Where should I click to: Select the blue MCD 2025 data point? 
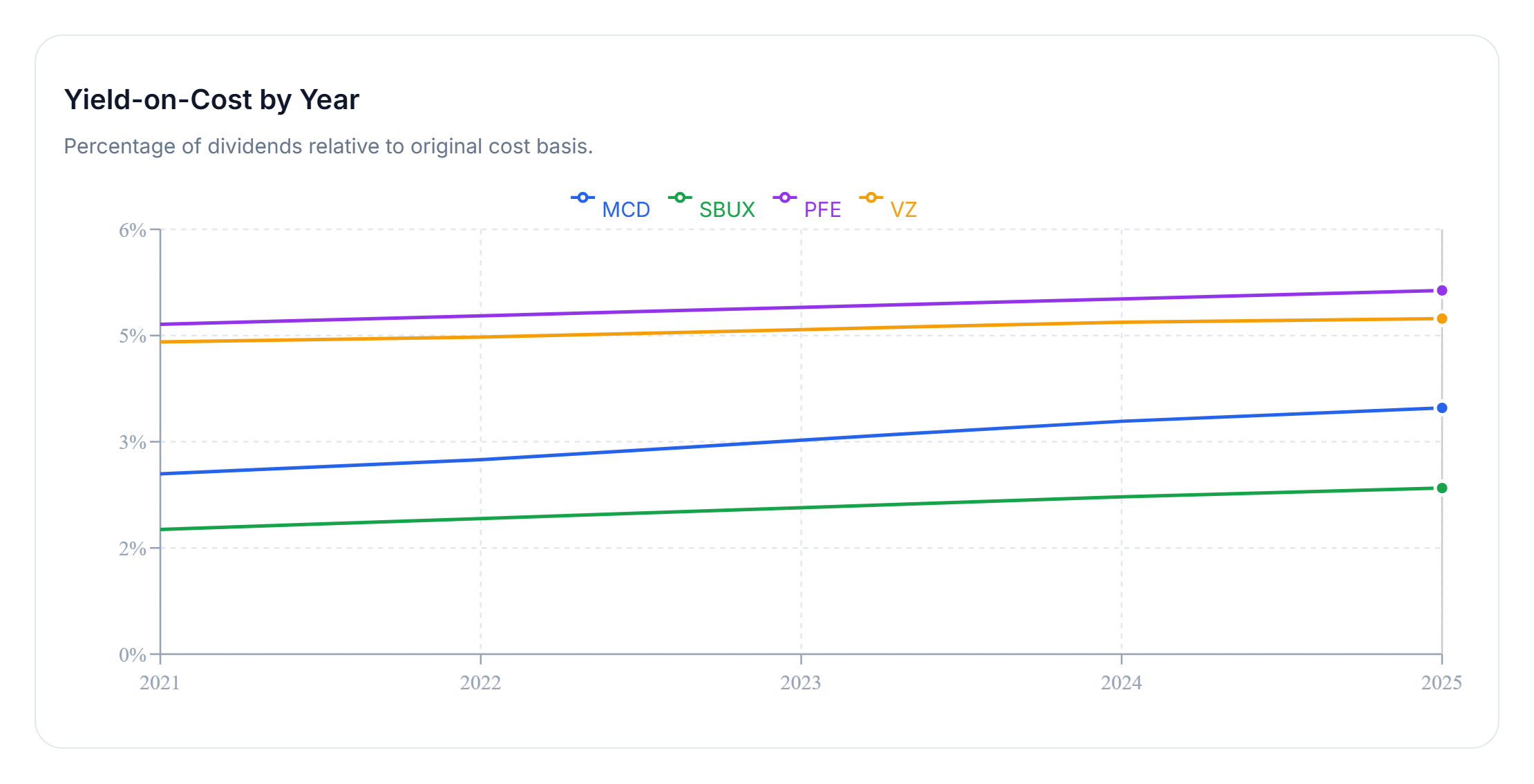[x=1441, y=408]
